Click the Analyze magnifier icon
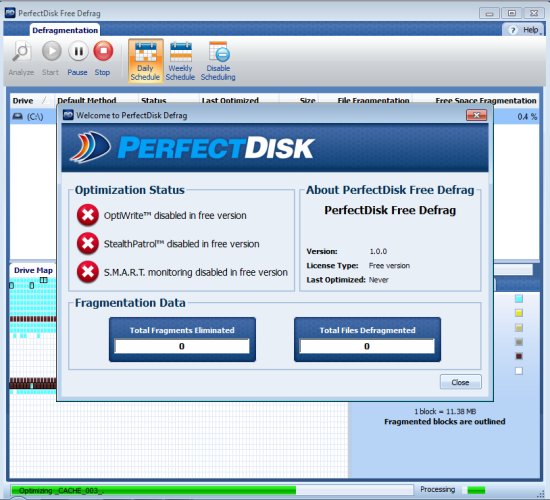 point(21,52)
